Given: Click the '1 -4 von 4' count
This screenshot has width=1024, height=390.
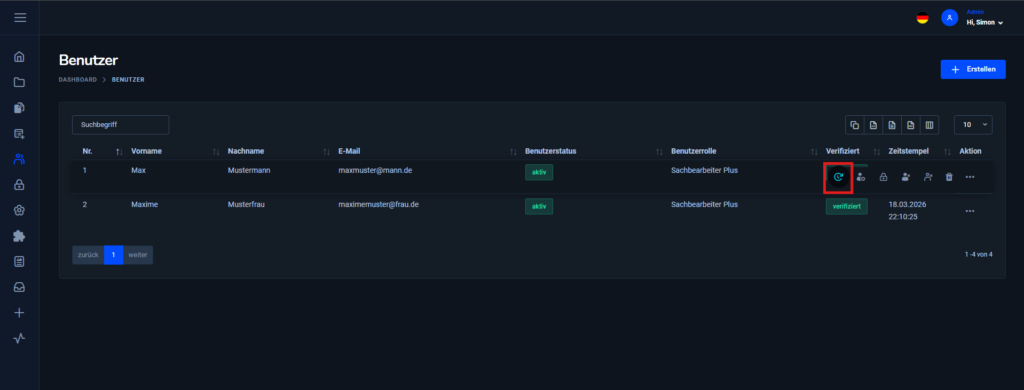Looking at the screenshot, I should tap(978, 254).
